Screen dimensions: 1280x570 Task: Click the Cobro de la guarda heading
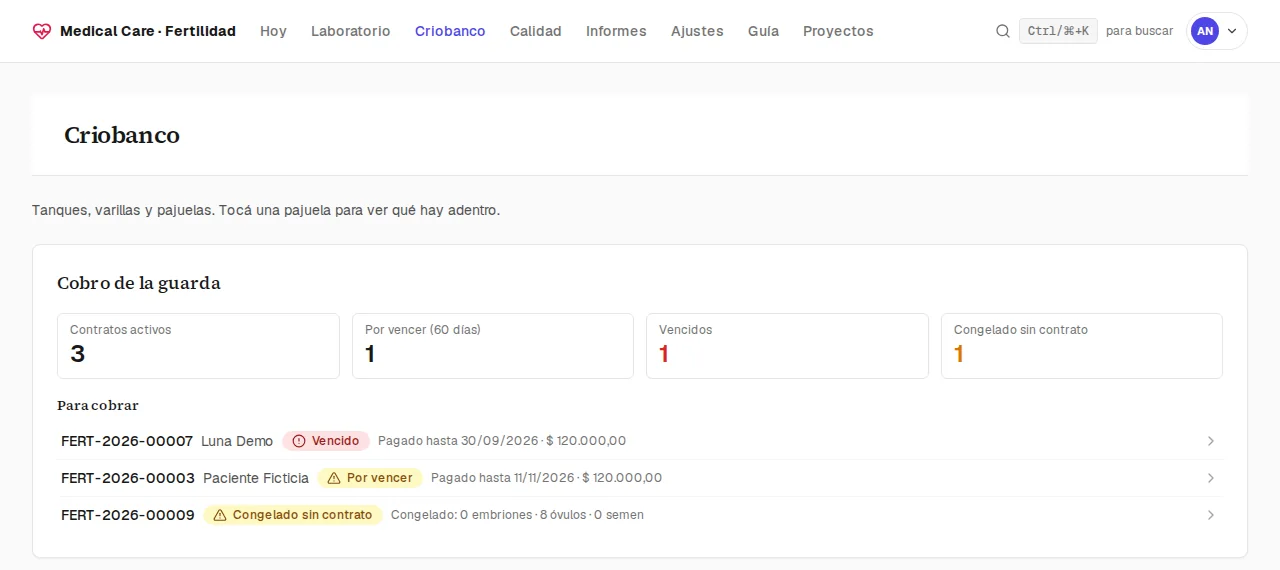(x=139, y=283)
